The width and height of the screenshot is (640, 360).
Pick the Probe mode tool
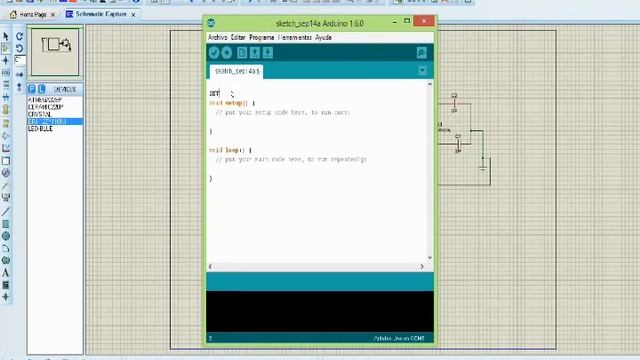point(6,186)
